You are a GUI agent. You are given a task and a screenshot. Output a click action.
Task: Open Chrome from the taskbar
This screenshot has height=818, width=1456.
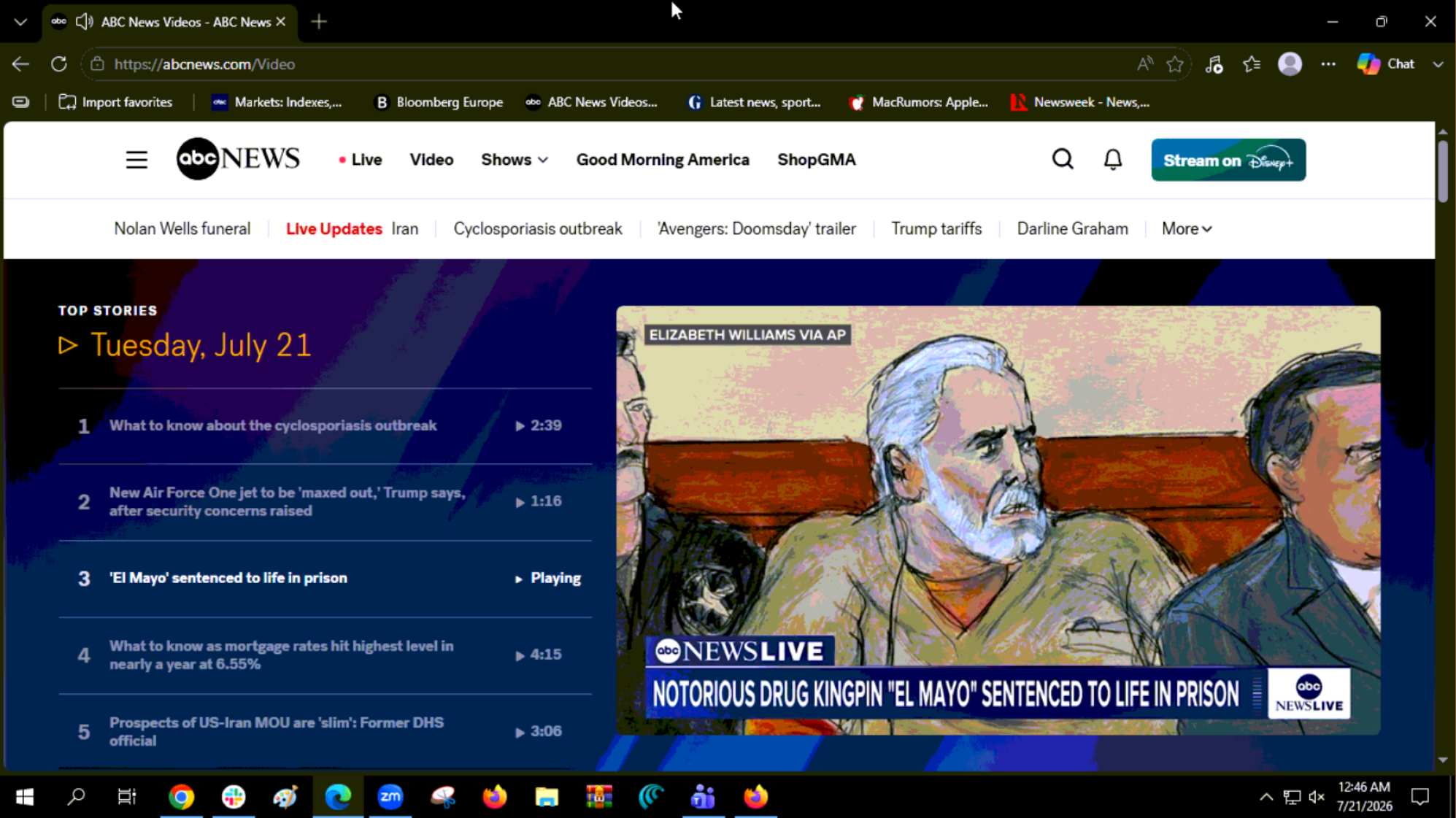point(181,797)
